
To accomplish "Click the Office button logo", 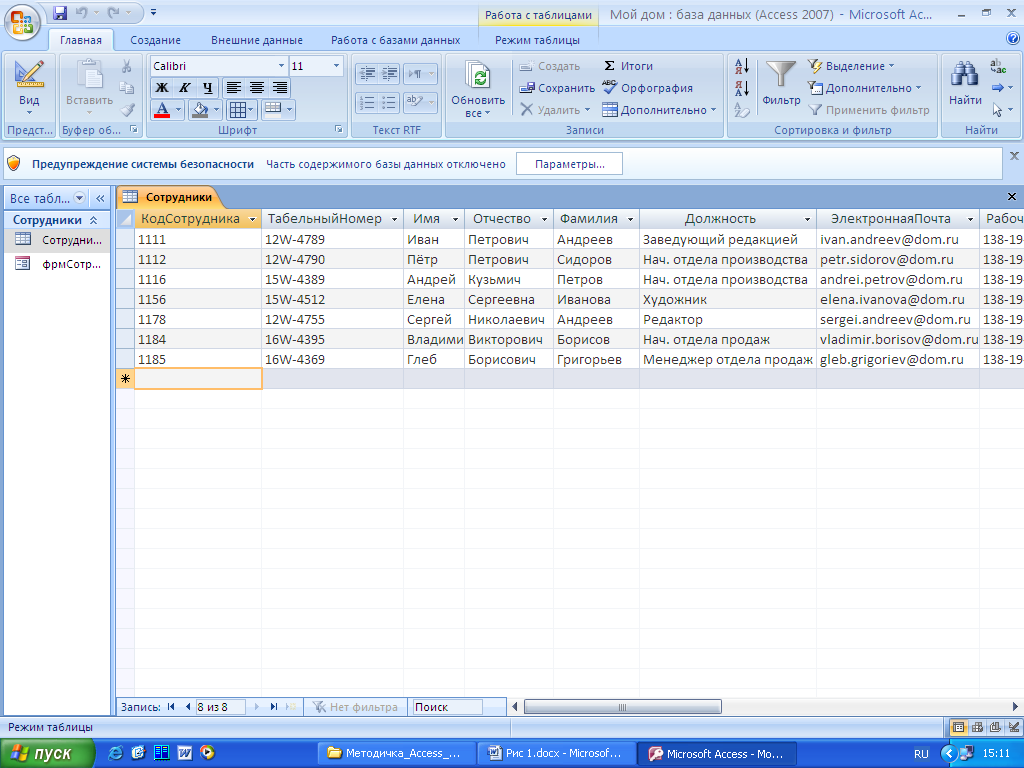I will 22,22.
